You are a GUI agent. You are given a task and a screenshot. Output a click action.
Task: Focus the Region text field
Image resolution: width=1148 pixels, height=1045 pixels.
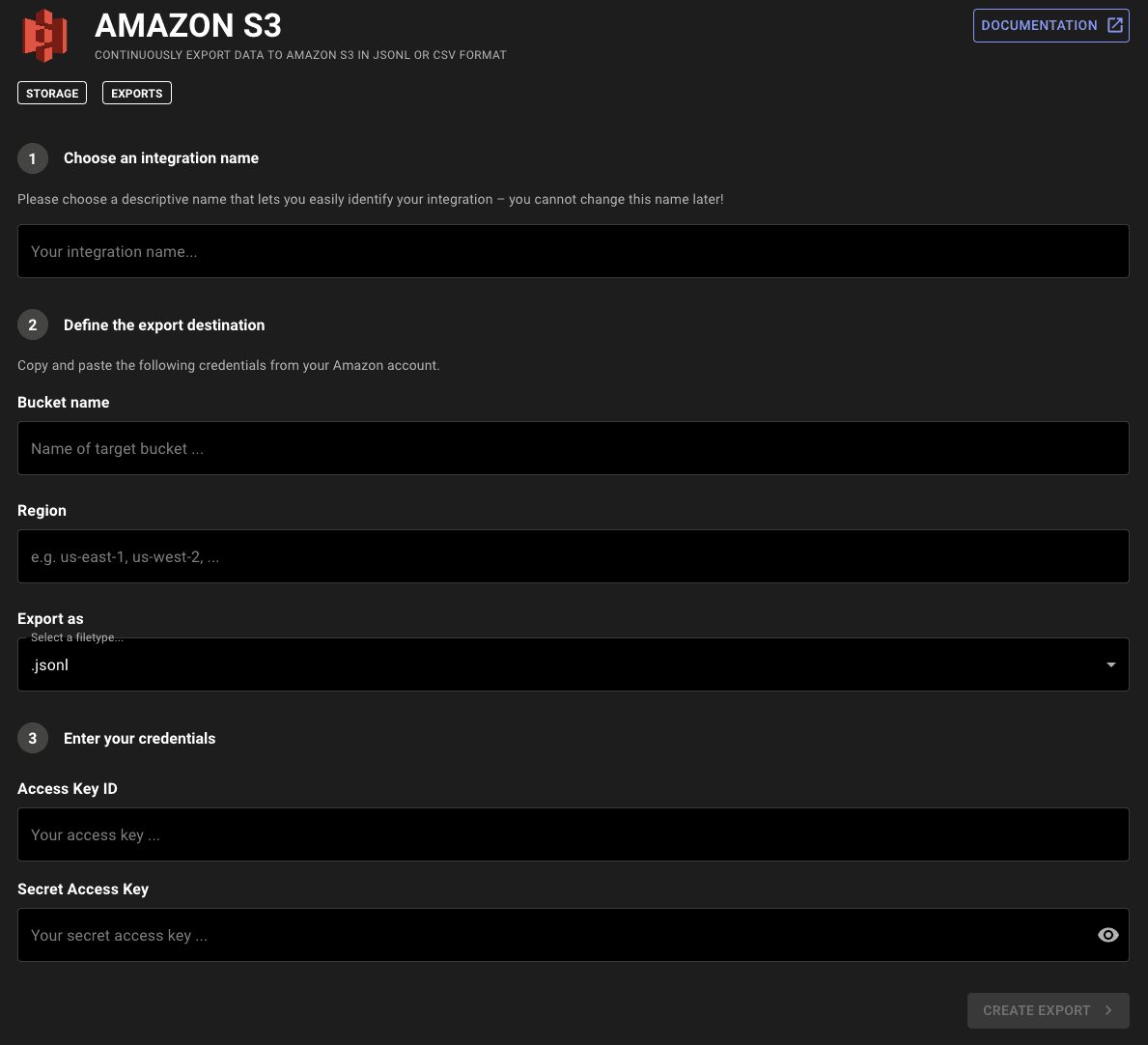pyautogui.click(x=573, y=557)
